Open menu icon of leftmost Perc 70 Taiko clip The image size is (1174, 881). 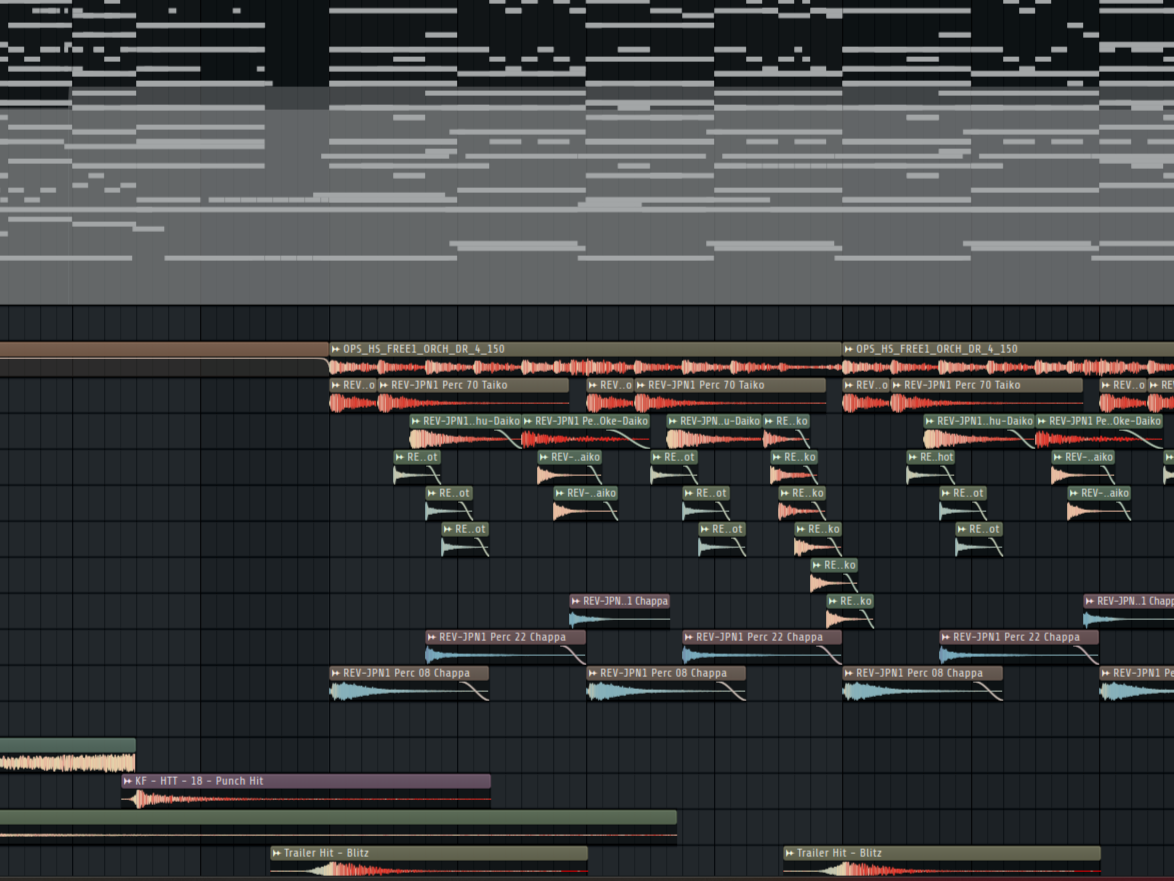click(x=384, y=385)
